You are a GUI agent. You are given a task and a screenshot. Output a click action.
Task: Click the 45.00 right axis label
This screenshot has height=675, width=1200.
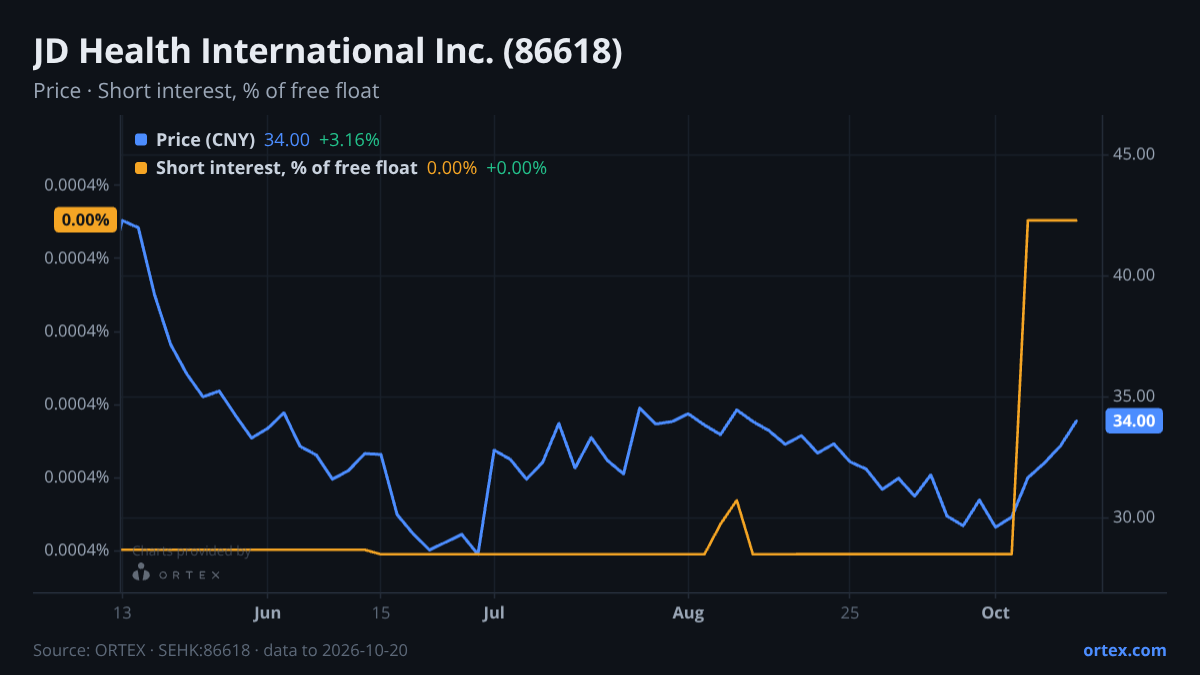tap(1134, 154)
